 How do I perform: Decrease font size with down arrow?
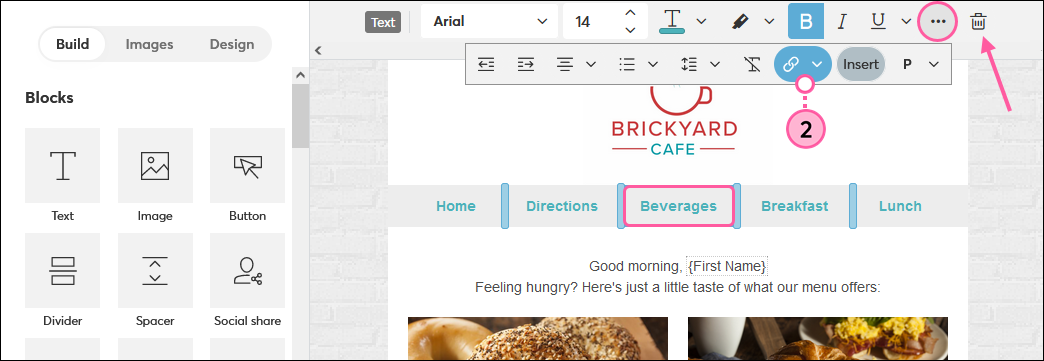click(x=630, y=30)
